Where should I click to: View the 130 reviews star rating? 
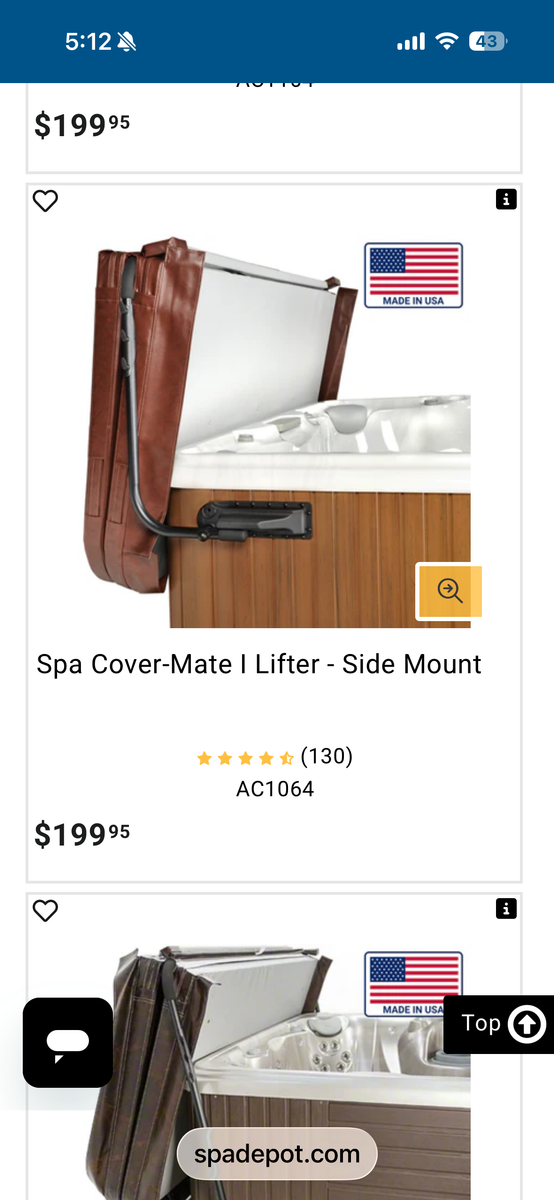(274, 757)
